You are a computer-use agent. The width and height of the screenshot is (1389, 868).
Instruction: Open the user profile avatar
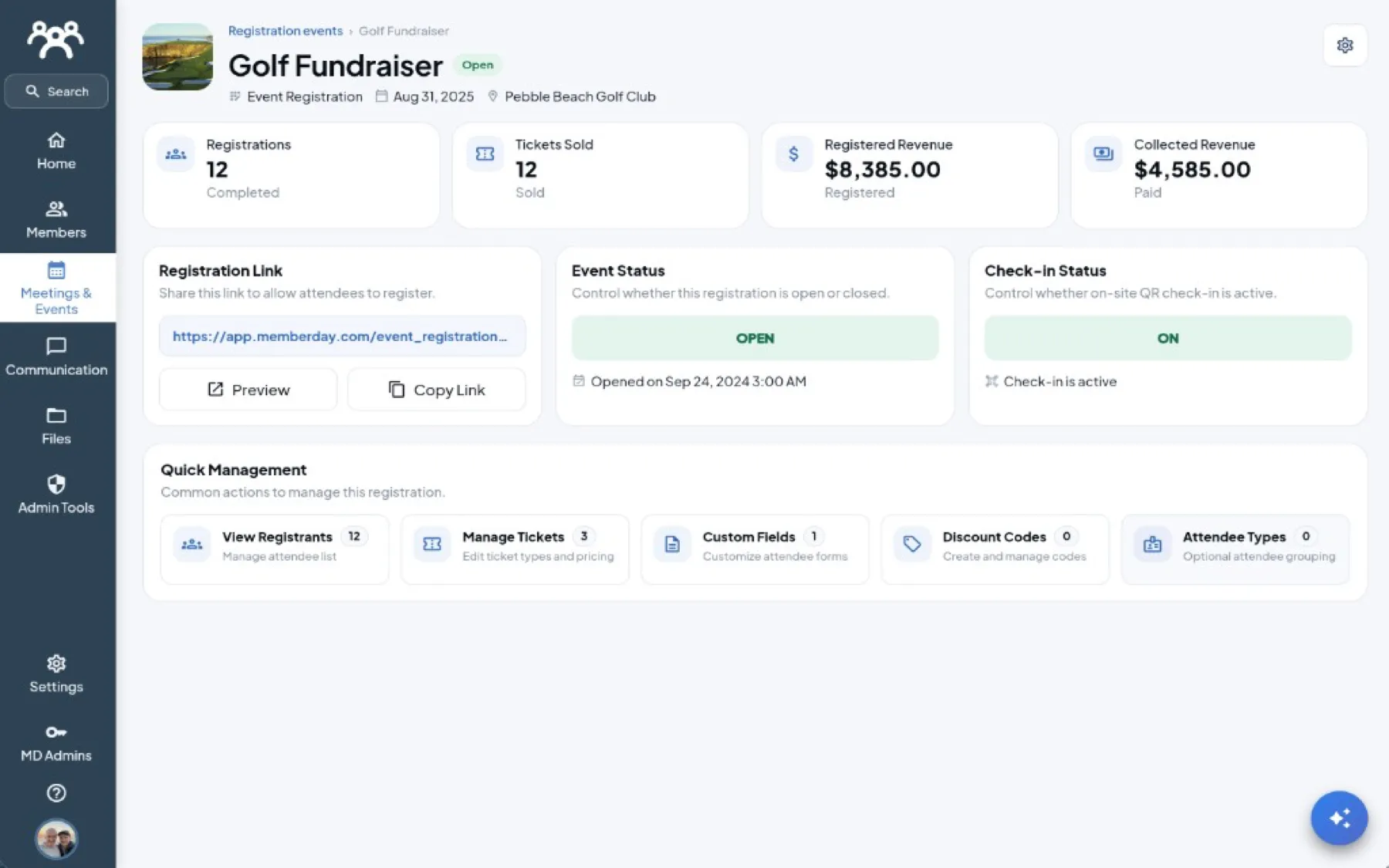point(56,839)
